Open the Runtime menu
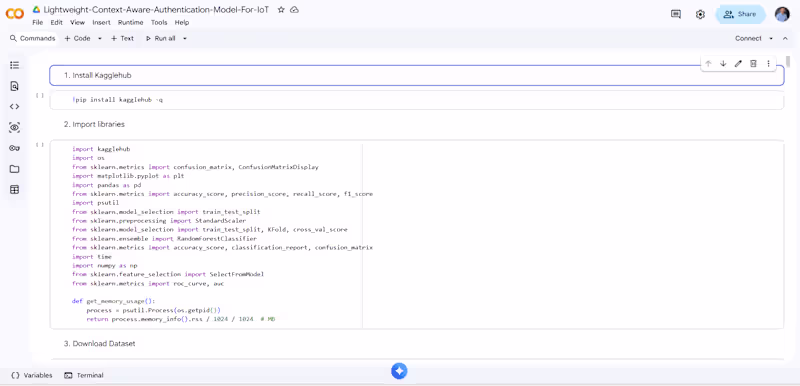 [131, 22]
